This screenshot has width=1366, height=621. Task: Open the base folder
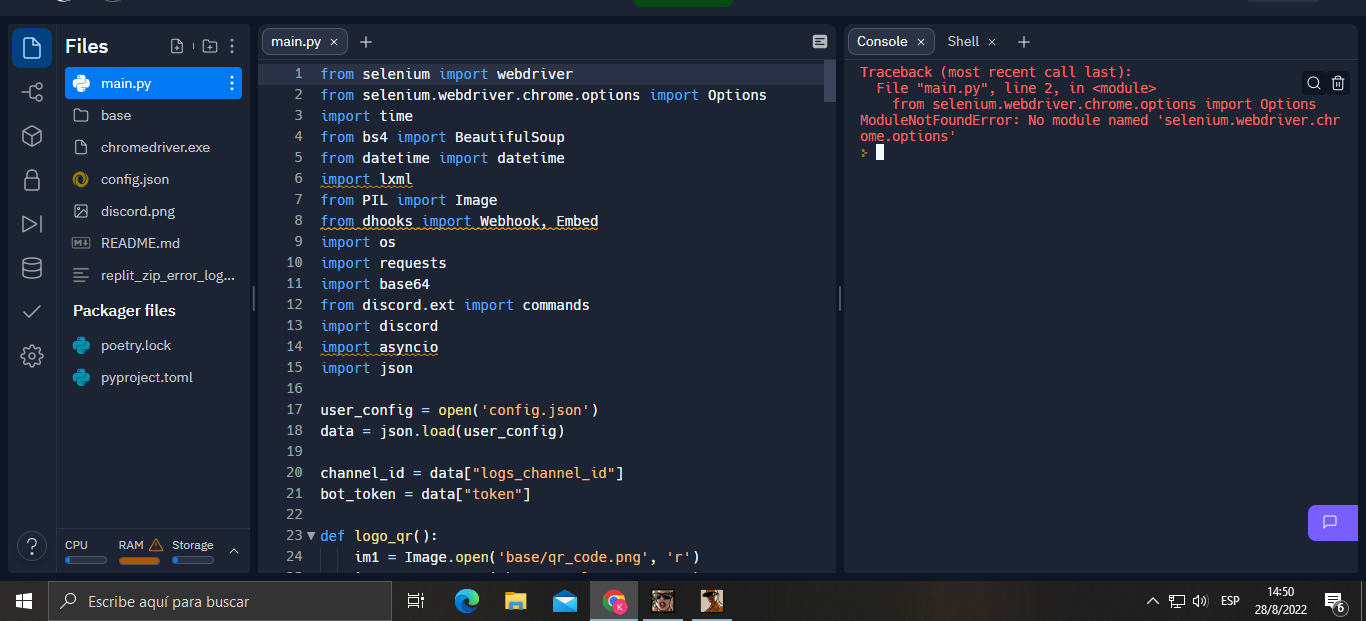tap(153, 115)
